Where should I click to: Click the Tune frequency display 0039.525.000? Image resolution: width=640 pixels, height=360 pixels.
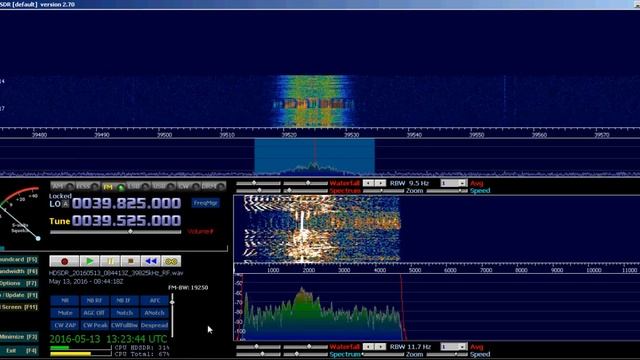pos(127,221)
